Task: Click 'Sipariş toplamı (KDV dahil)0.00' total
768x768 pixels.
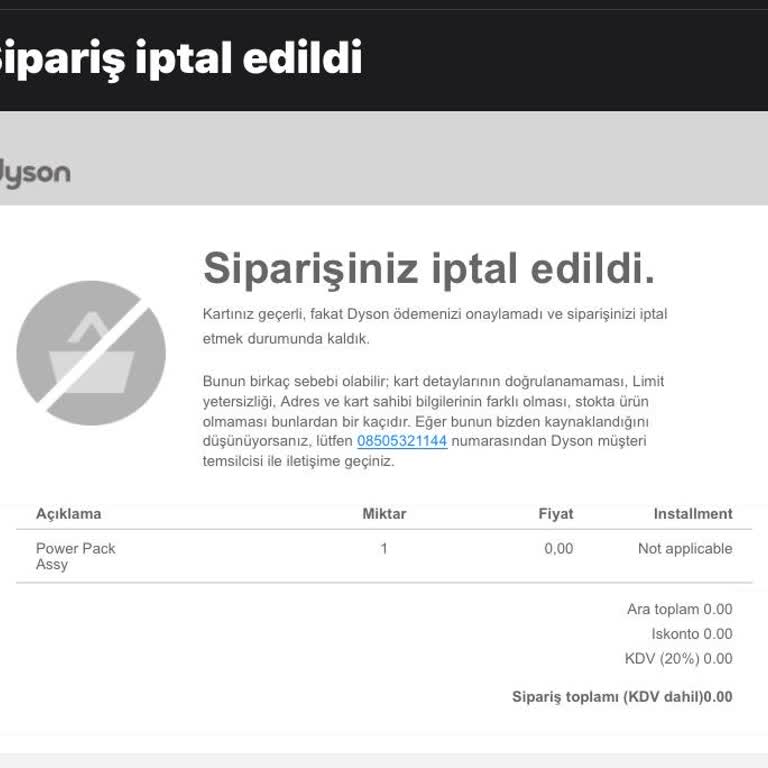Action: pyautogui.click(x=622, y=697)
